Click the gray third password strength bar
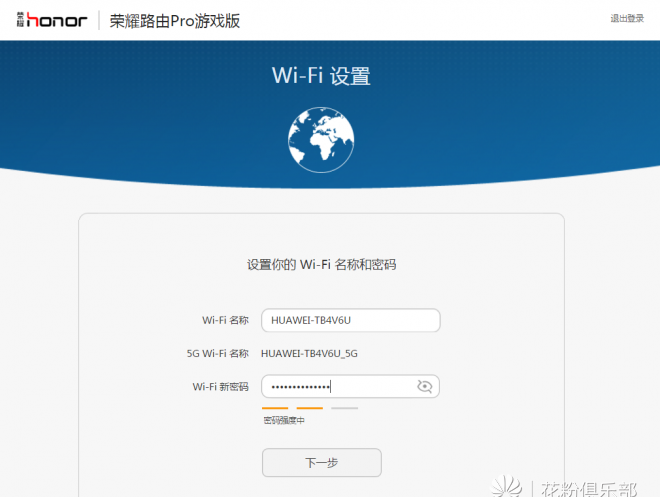Image resolution: width=660 pixels, height=497 pixels. coord(344,408)
